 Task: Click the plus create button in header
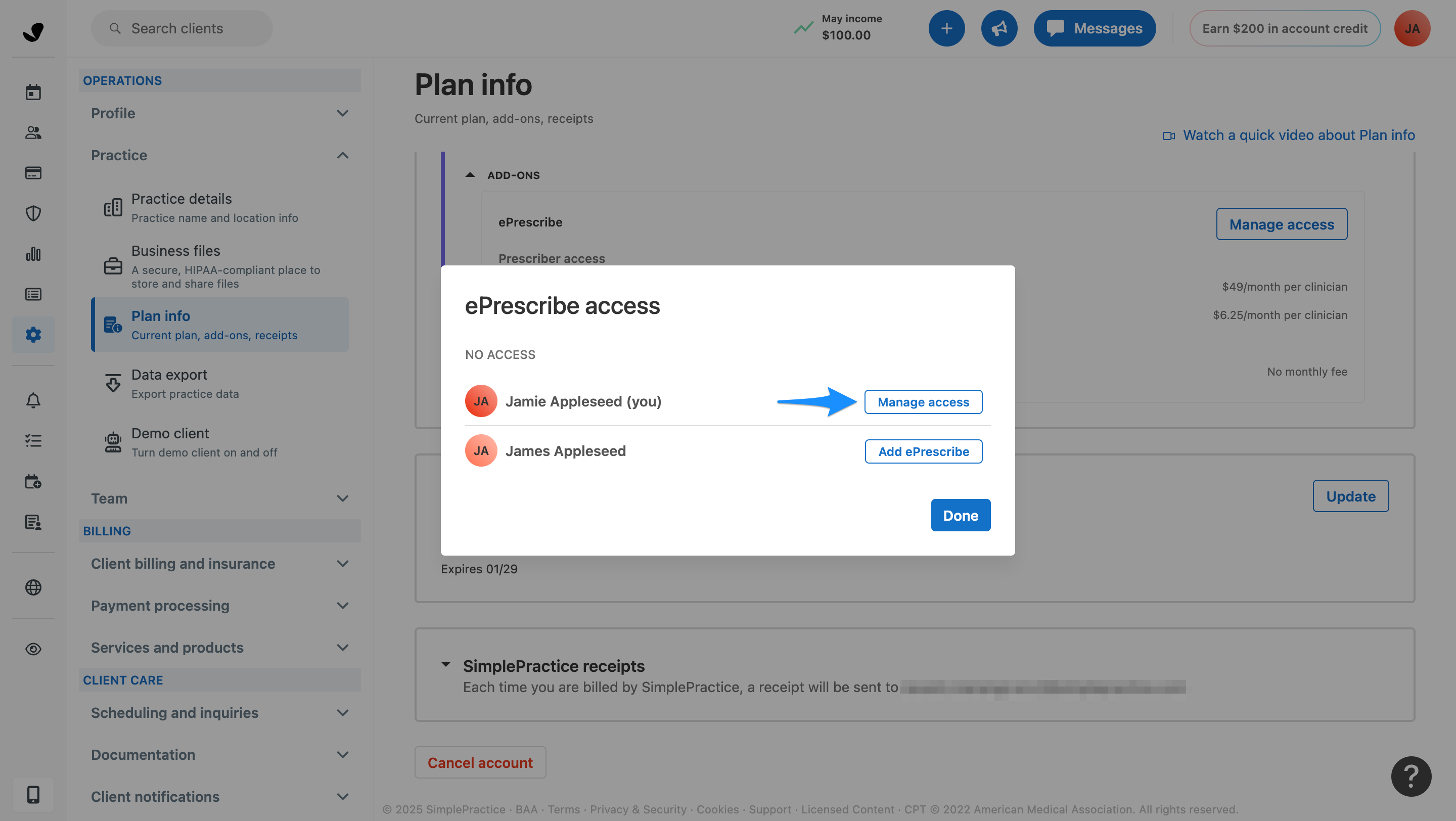point(947,28)
